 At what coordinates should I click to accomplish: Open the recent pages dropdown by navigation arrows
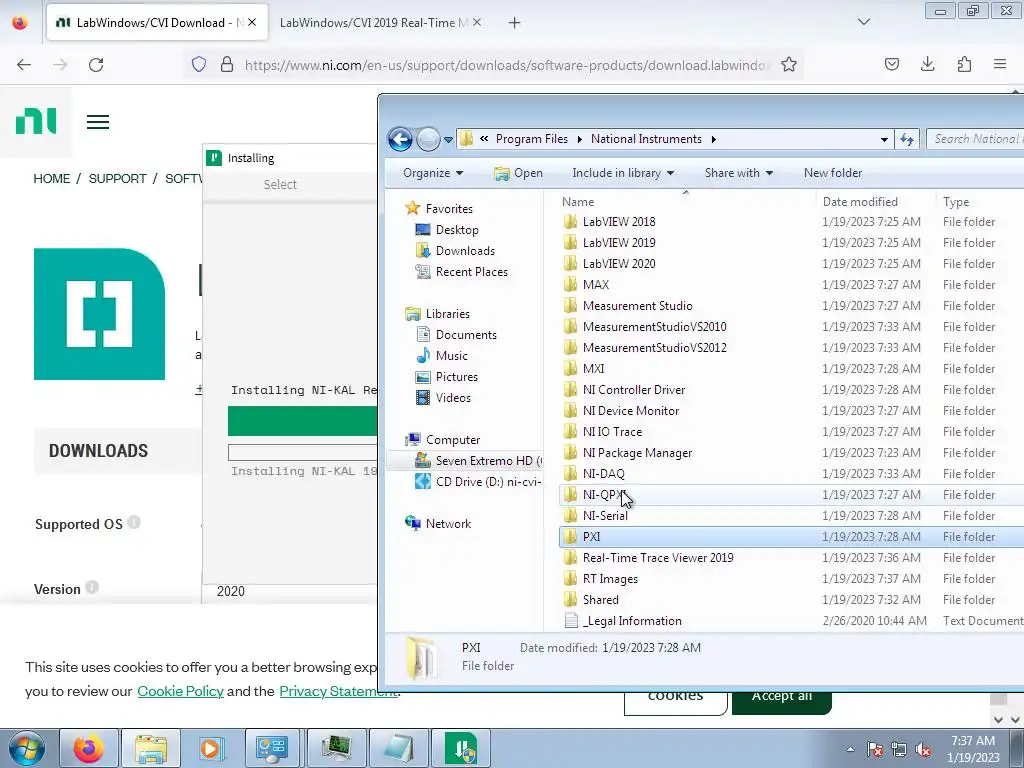click(448, 139)
